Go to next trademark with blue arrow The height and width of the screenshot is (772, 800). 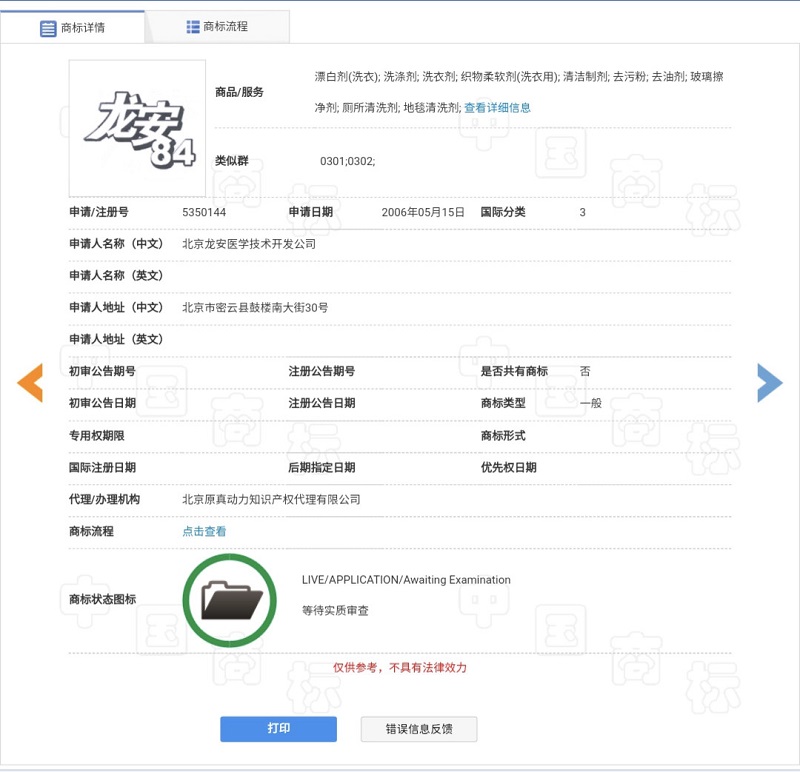769,382
